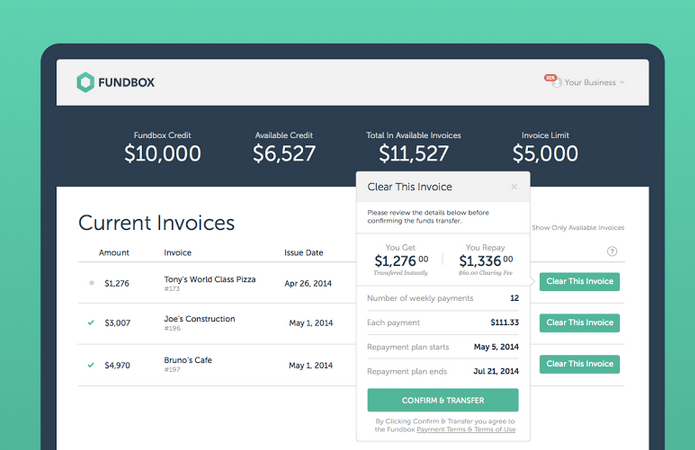Click the Repayment plan ends Jul 21, 2014 date
695x450 pixels.
tap(496, 371)
